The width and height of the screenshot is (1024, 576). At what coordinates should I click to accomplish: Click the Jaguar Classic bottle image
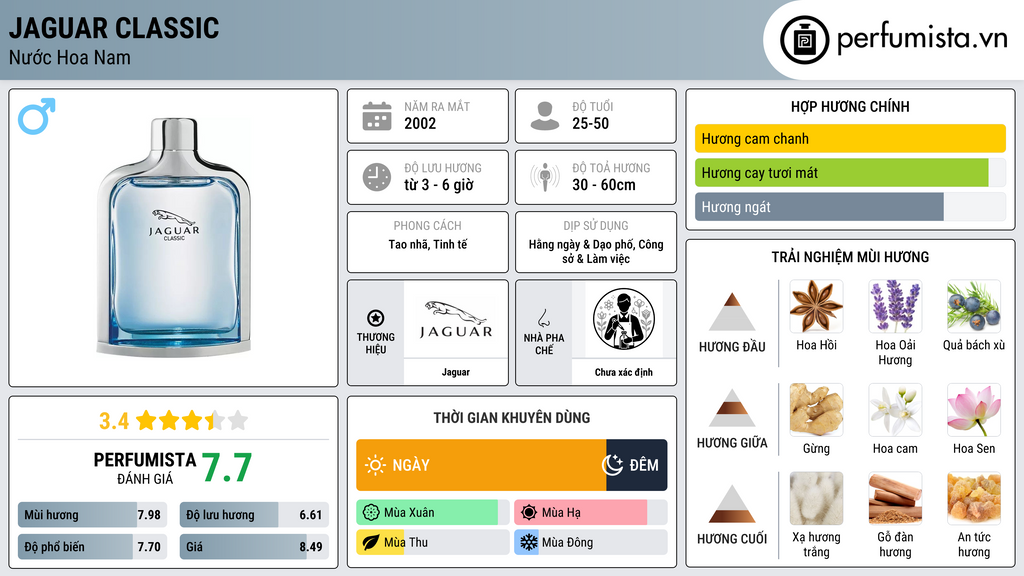pos(174,237)
